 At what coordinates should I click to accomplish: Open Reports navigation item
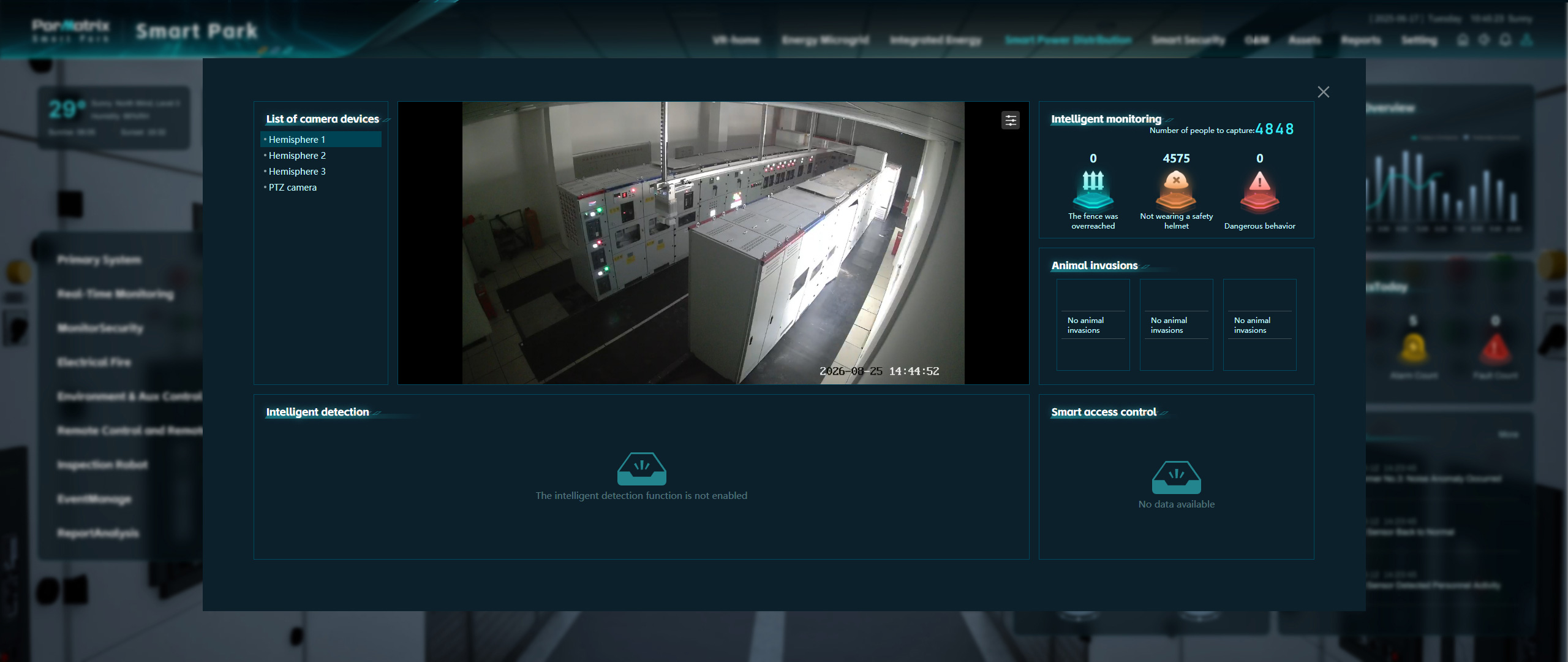pyautogui.click(x=1360, y=40)
